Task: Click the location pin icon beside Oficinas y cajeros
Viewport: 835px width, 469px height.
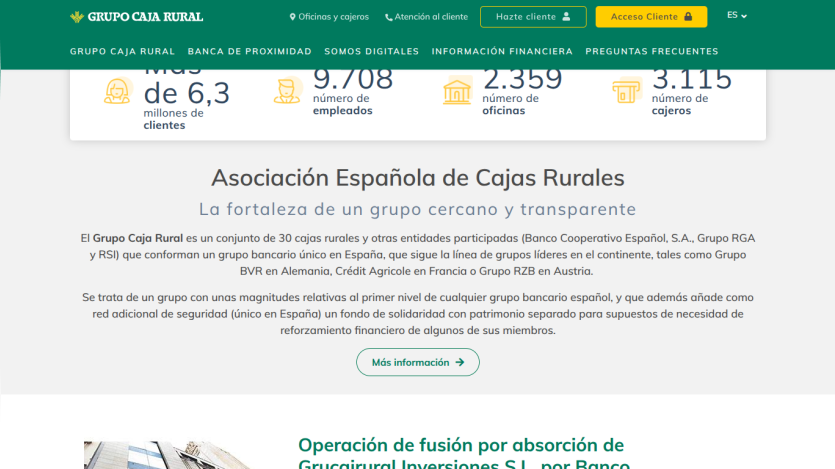Action: coord(292,17)
